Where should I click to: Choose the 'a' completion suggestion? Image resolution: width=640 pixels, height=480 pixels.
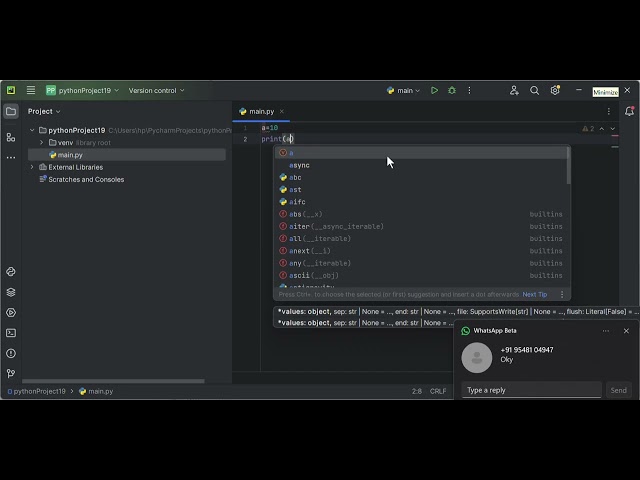click(422, 153)
